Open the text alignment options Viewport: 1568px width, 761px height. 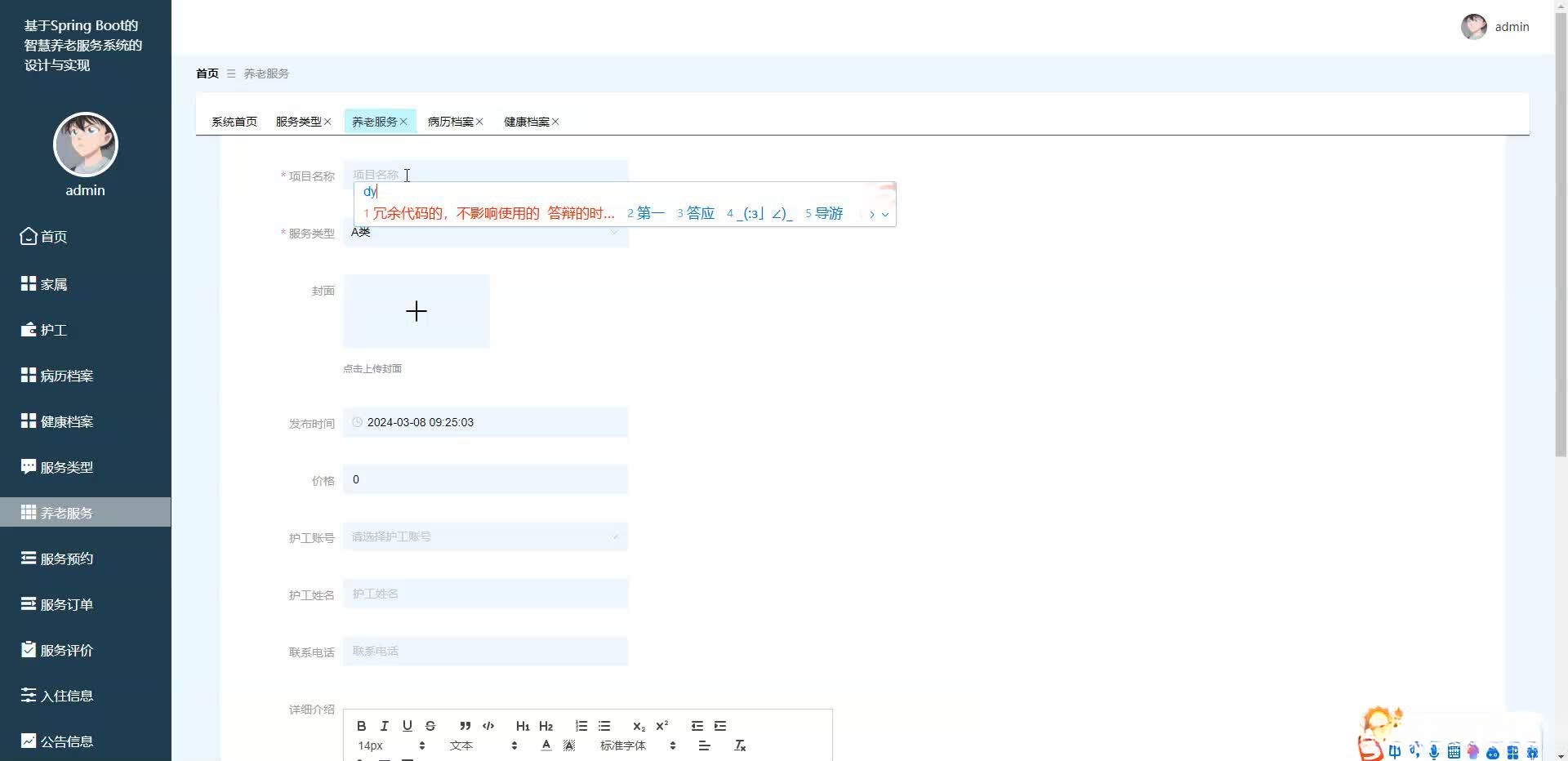pos(704,745)
